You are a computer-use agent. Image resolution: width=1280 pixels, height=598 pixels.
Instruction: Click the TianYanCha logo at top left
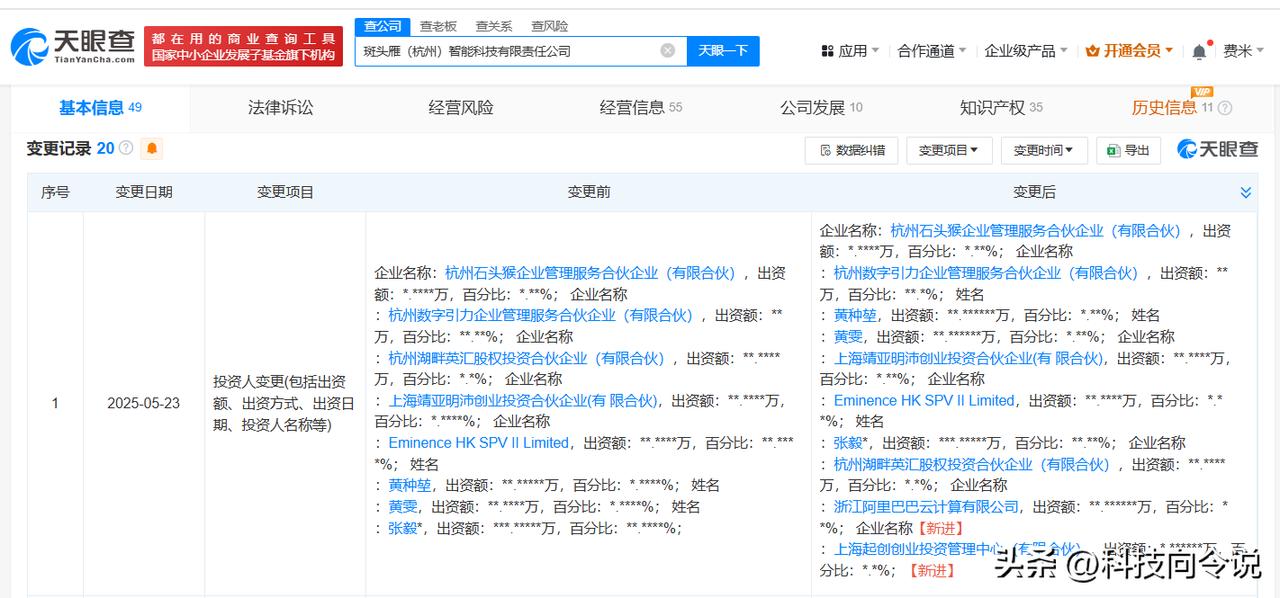(71, 46)
